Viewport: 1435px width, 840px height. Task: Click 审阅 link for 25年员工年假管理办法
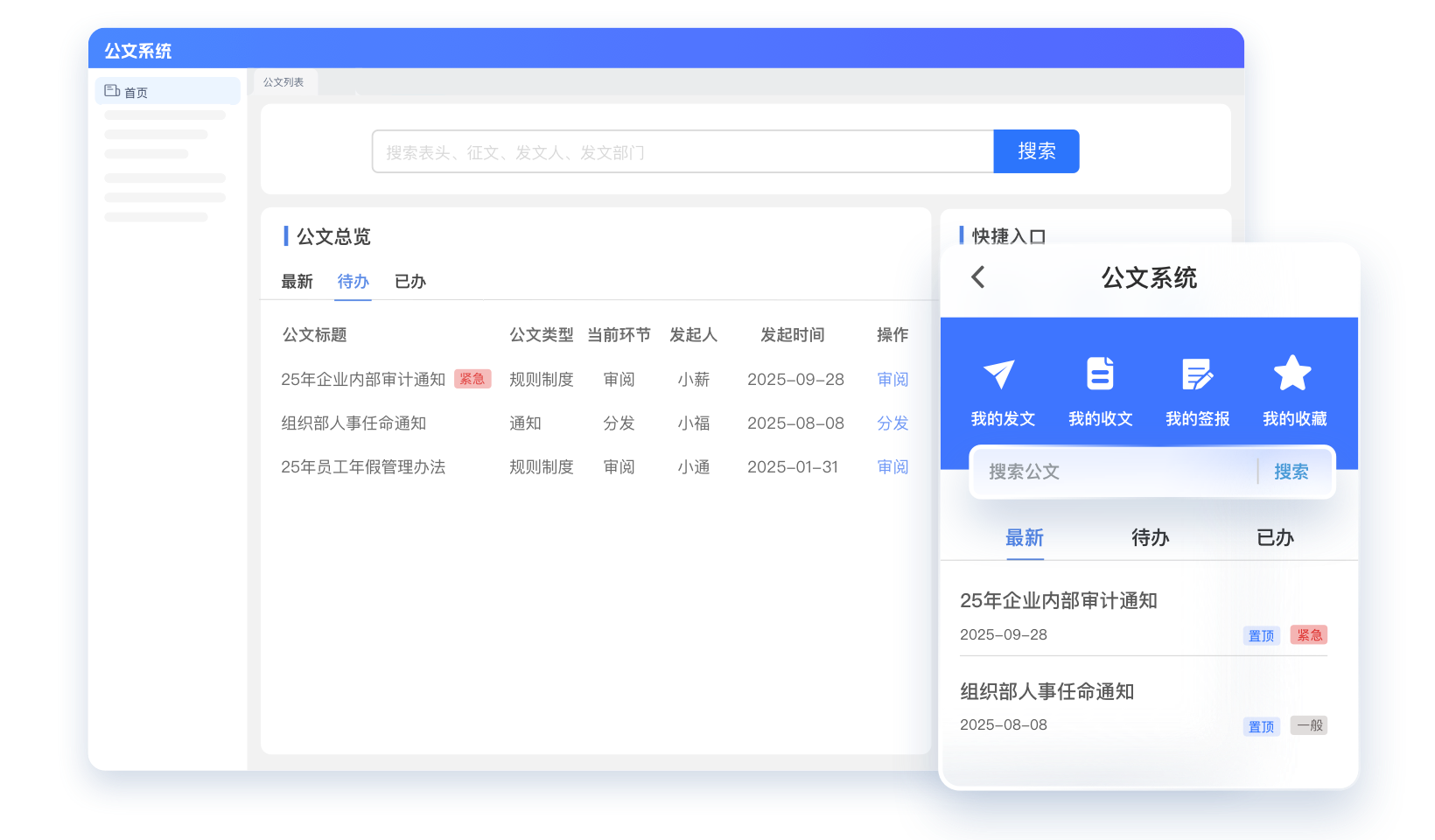[892, 467]
